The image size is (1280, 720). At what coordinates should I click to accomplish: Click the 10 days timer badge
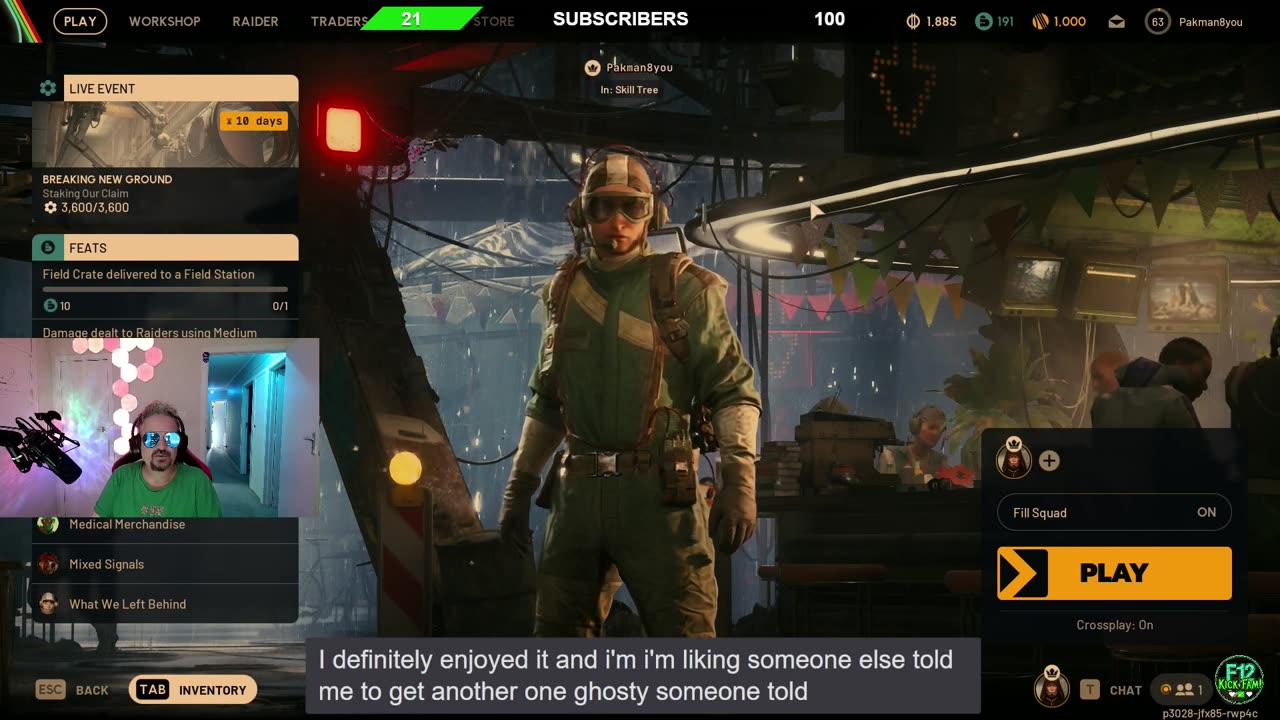255,121
